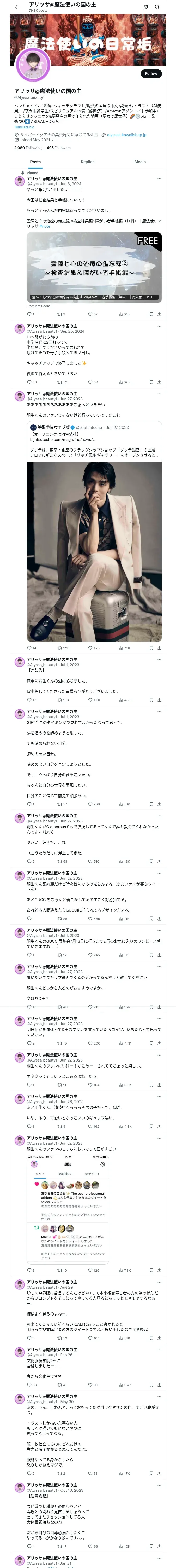Open search from the profile header
176x1568 pixels.
click(157, 7)
